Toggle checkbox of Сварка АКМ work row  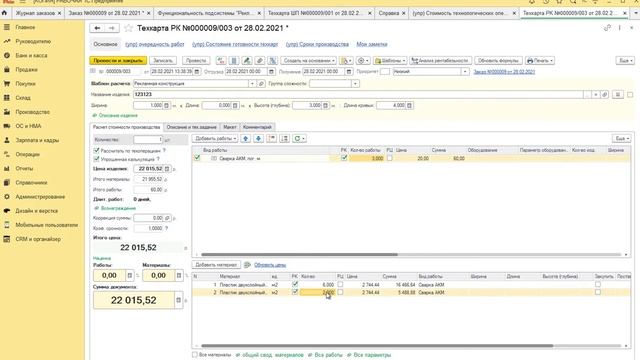coord(197,158)
